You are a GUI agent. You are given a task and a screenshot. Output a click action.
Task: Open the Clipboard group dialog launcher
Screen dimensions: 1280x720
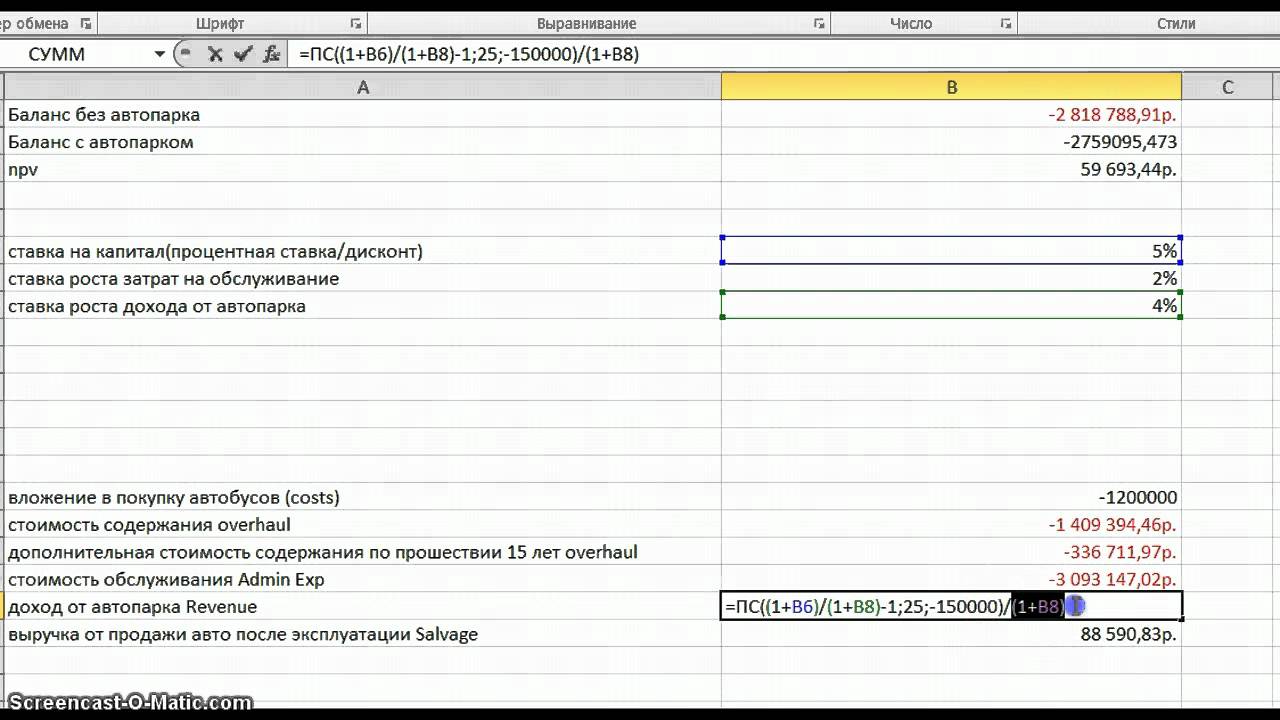point(85,23)
